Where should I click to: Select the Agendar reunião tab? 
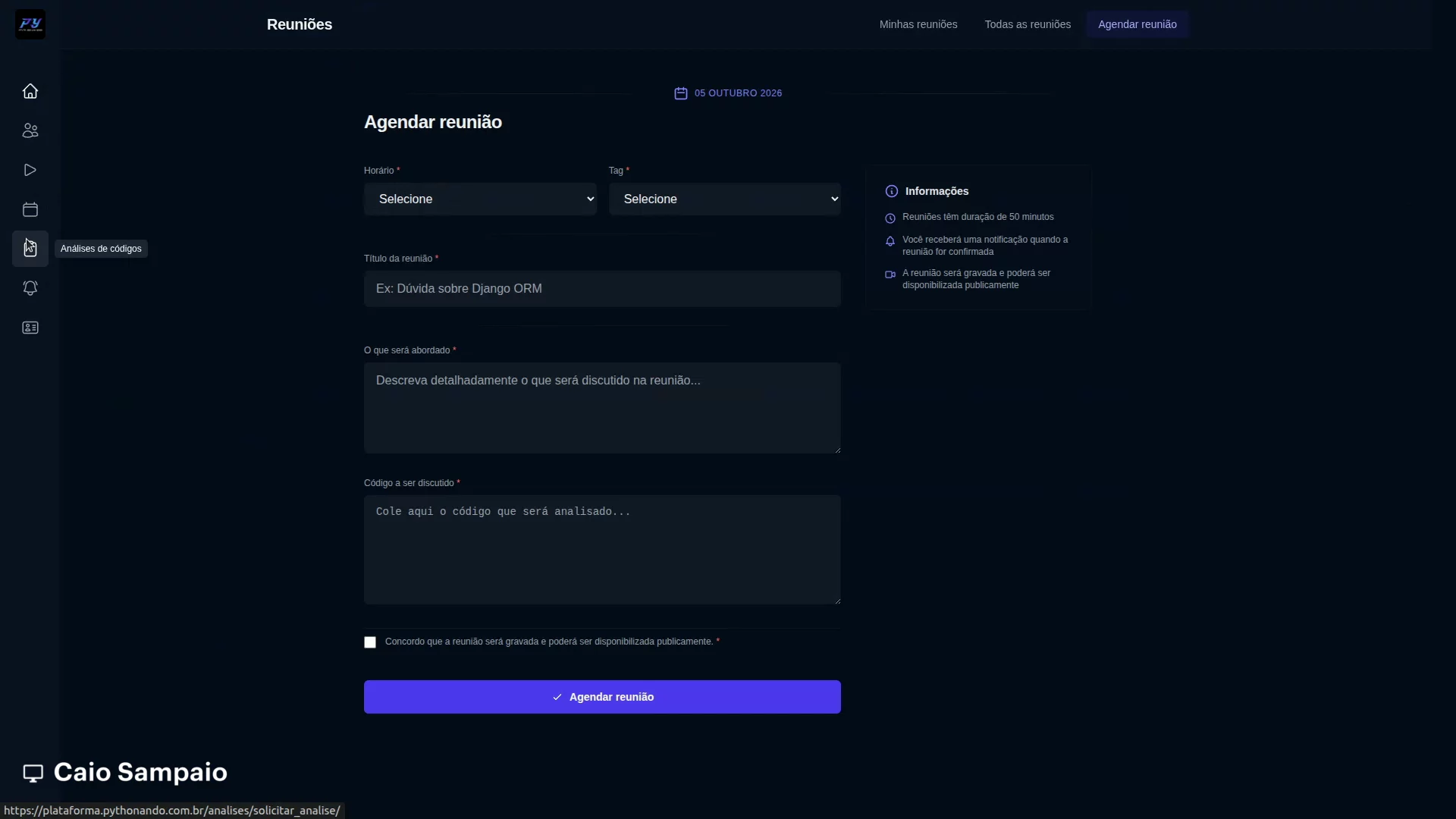click(1137, 24)
